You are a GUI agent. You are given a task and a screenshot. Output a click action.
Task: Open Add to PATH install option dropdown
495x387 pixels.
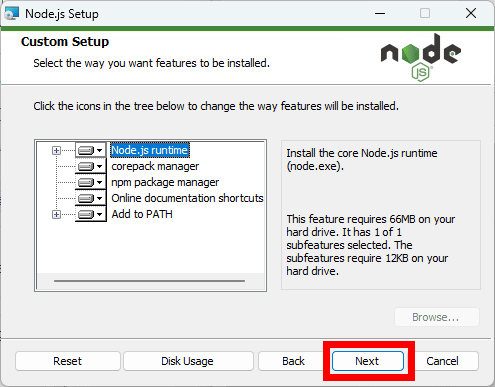(x=91, y=214)
